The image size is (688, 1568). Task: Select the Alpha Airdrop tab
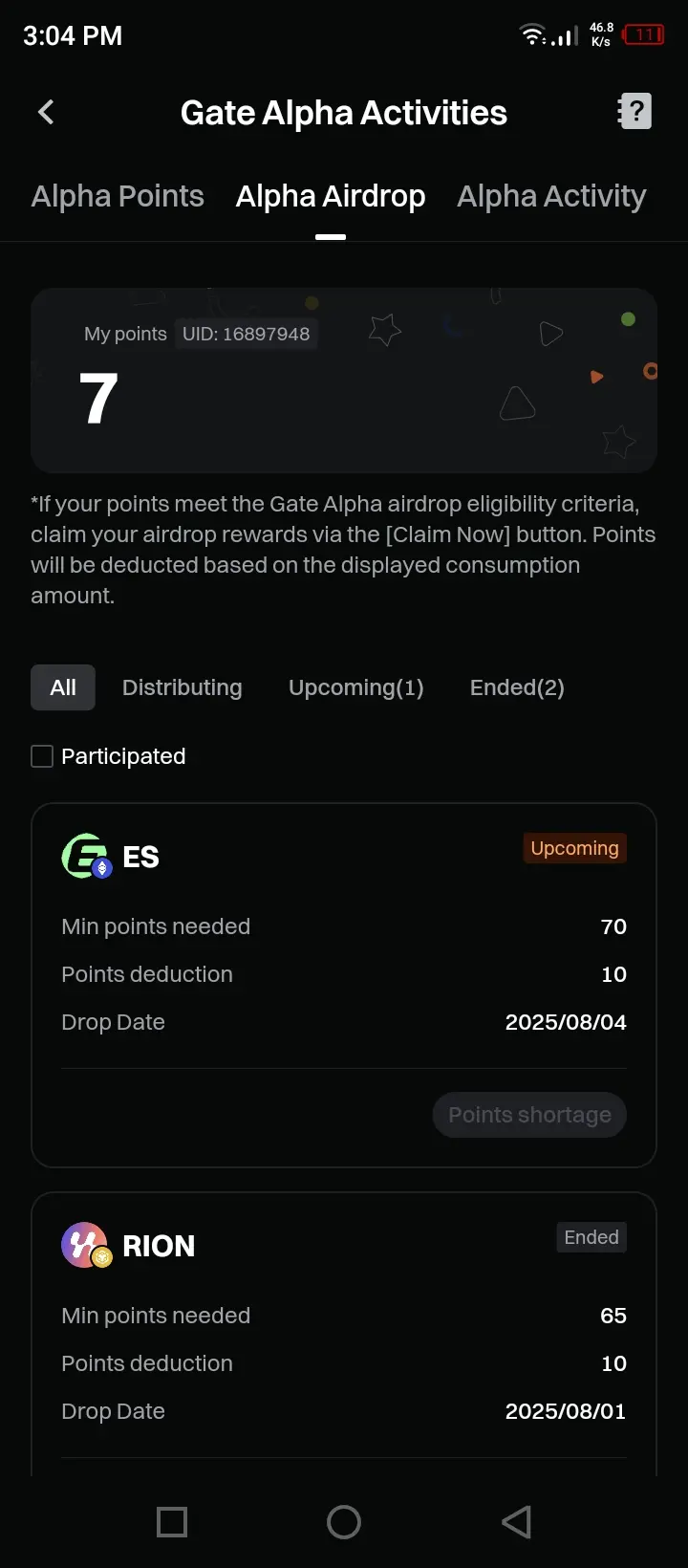(x=331, y=196)
